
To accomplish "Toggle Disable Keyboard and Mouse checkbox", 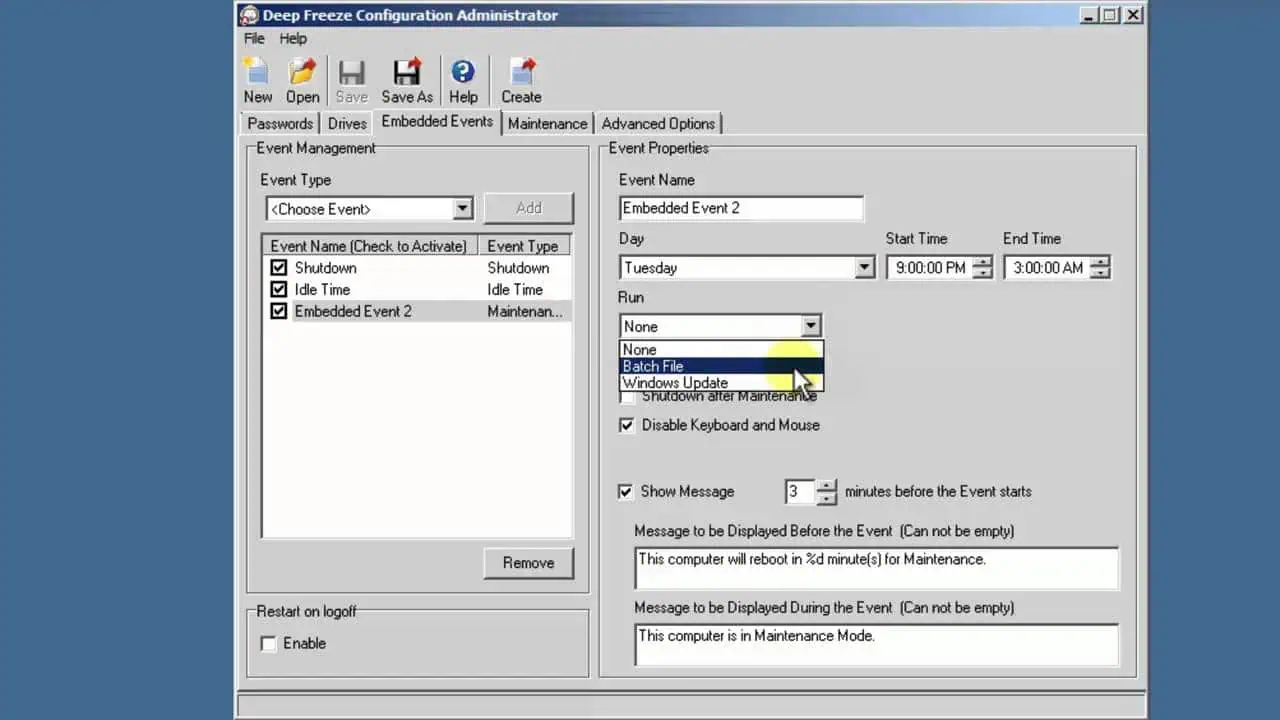I will (626, 425).
